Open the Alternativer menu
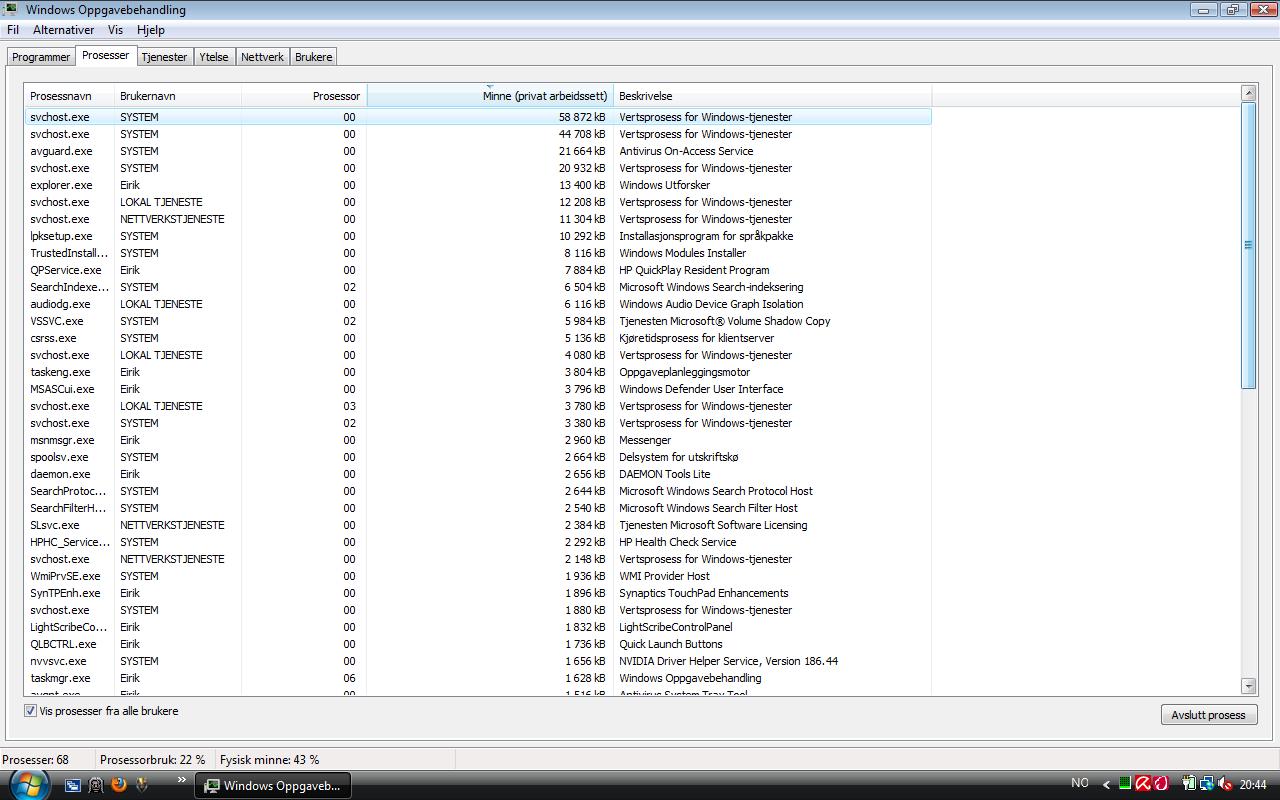This screenshot has height=800, width=1280. click(x=63, y=30)
